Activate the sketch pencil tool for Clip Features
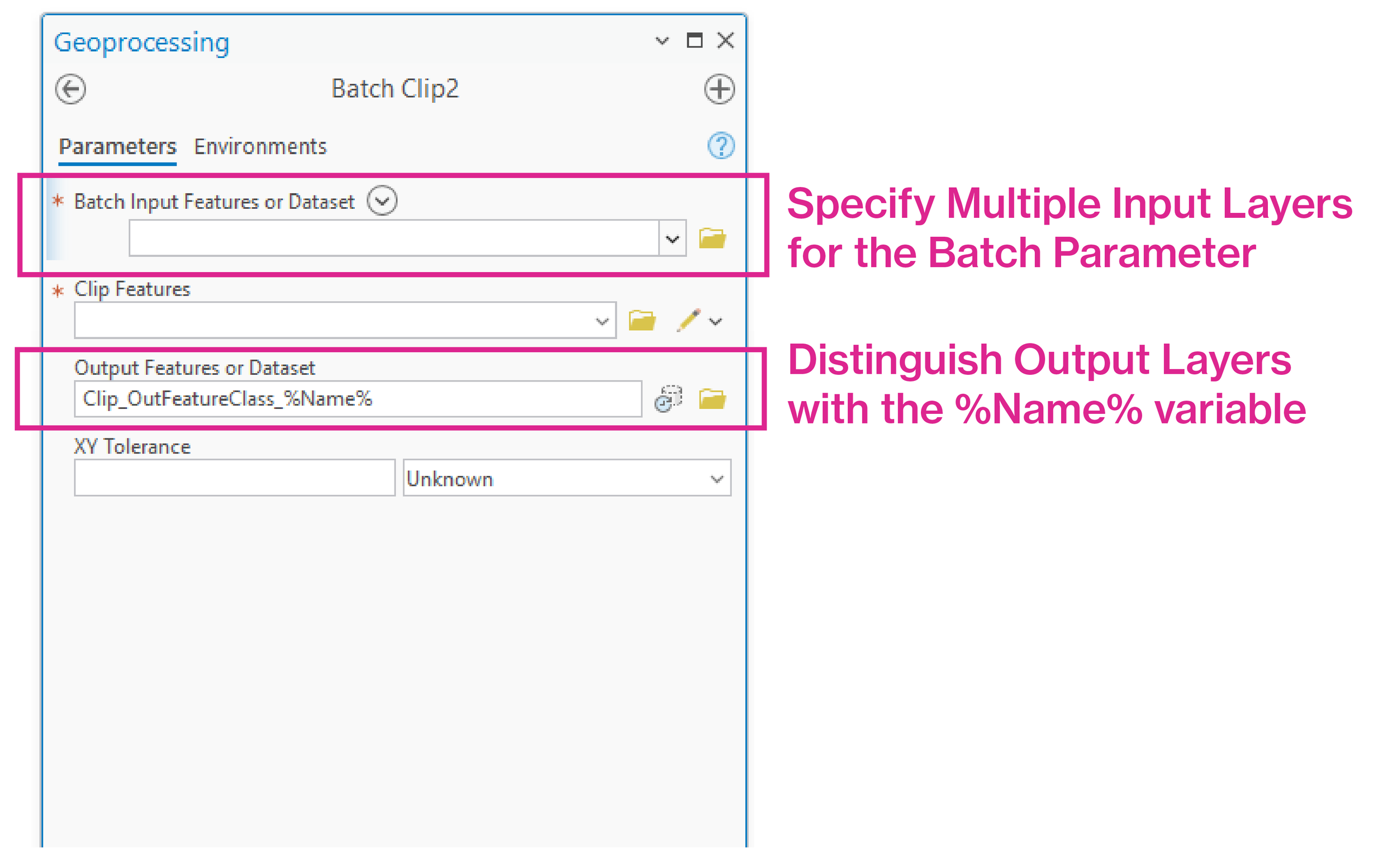Image resolution: width=1397 pixels, height=868 pixels. pos(688,321)
